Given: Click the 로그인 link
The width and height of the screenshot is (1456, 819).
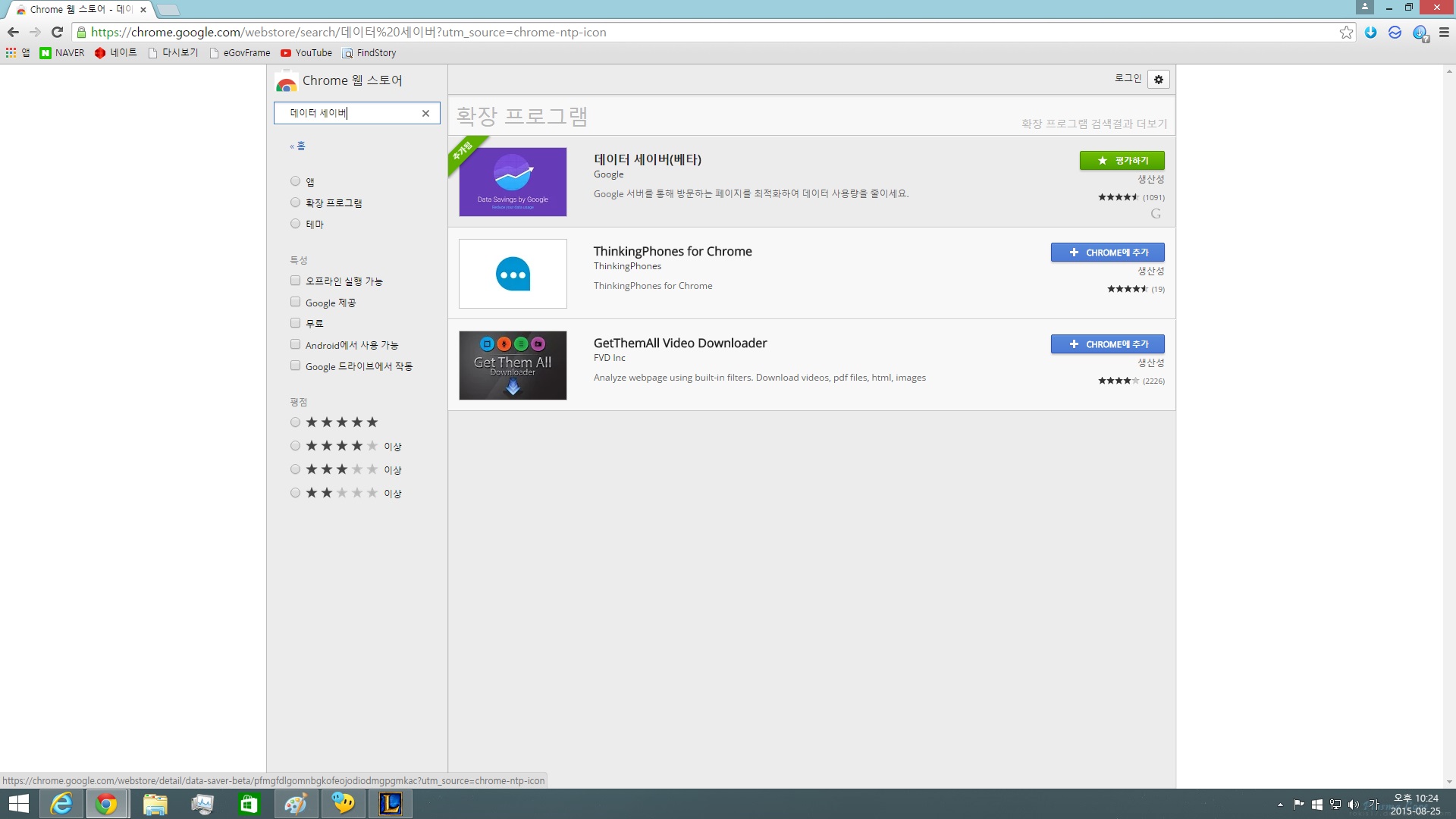Looking at the screenshot, I should coord(1128,78).
